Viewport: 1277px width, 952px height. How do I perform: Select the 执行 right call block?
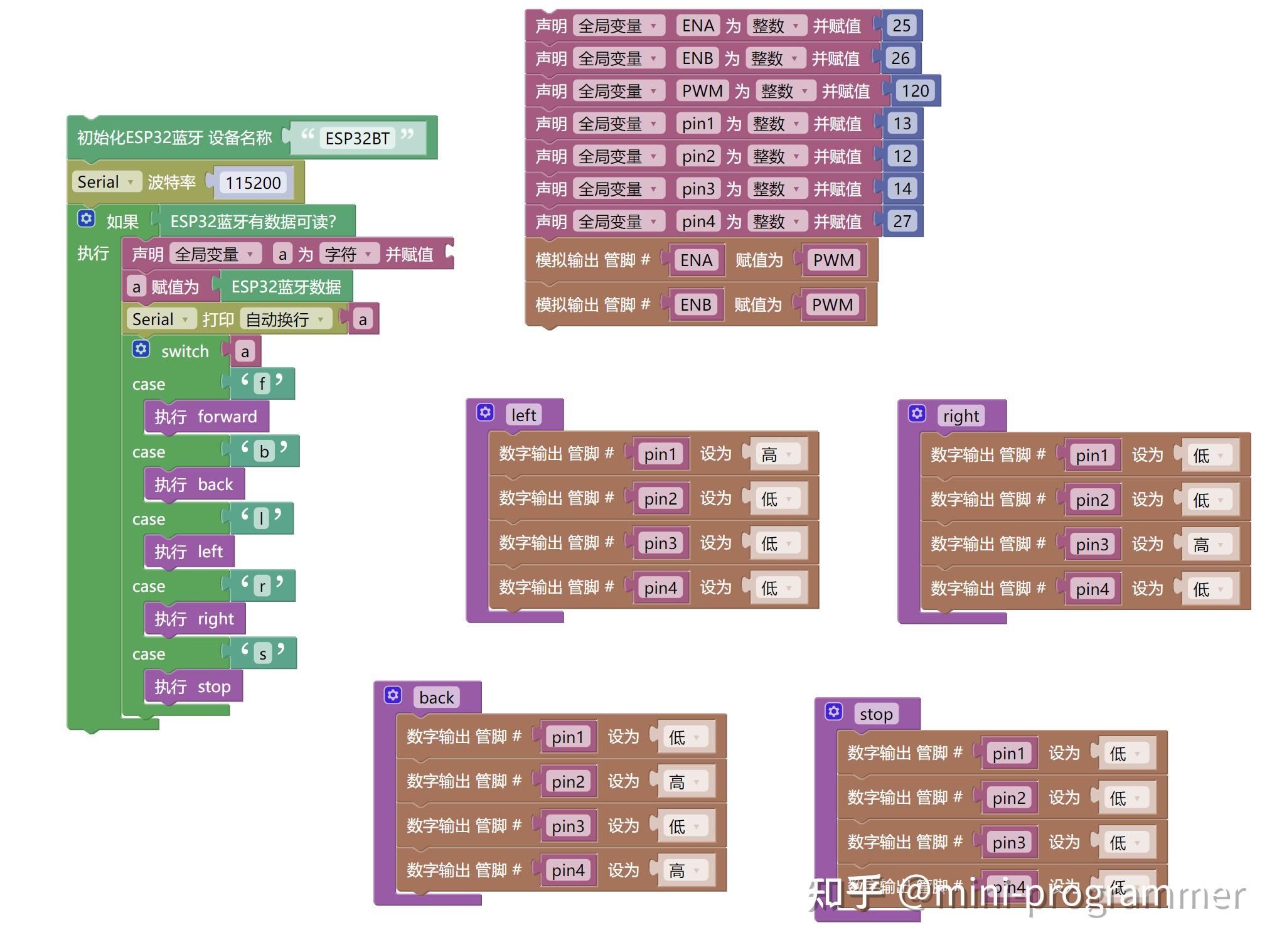(195, 619)
